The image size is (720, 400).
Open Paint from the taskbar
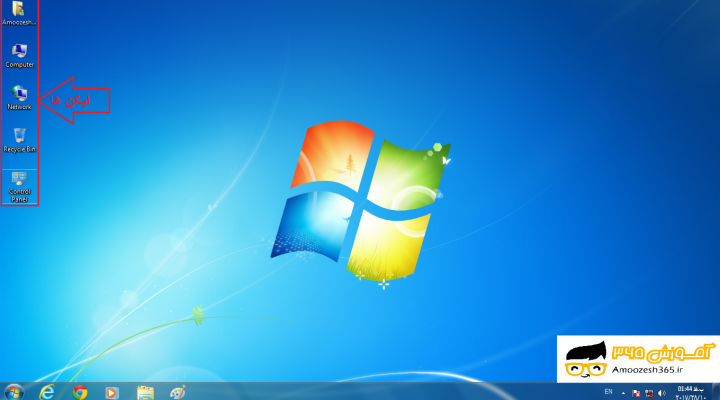click(x=178, y=393)
